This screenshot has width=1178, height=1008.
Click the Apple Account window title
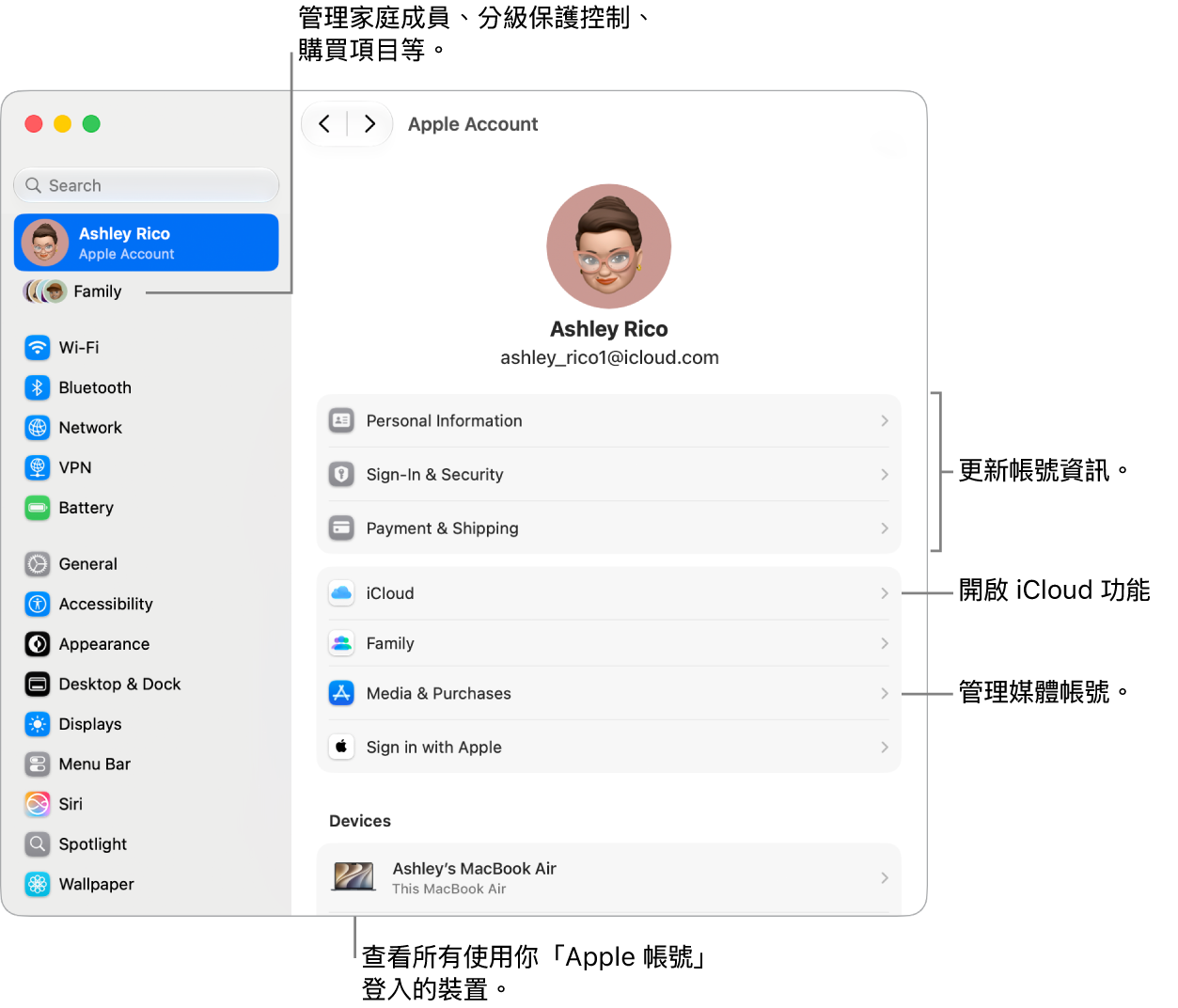(x=473, y=124)
